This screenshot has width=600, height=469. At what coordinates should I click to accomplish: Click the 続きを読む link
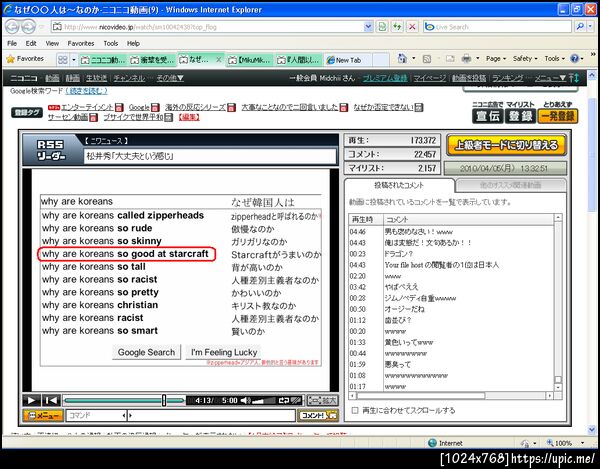[x=86, y=91]
